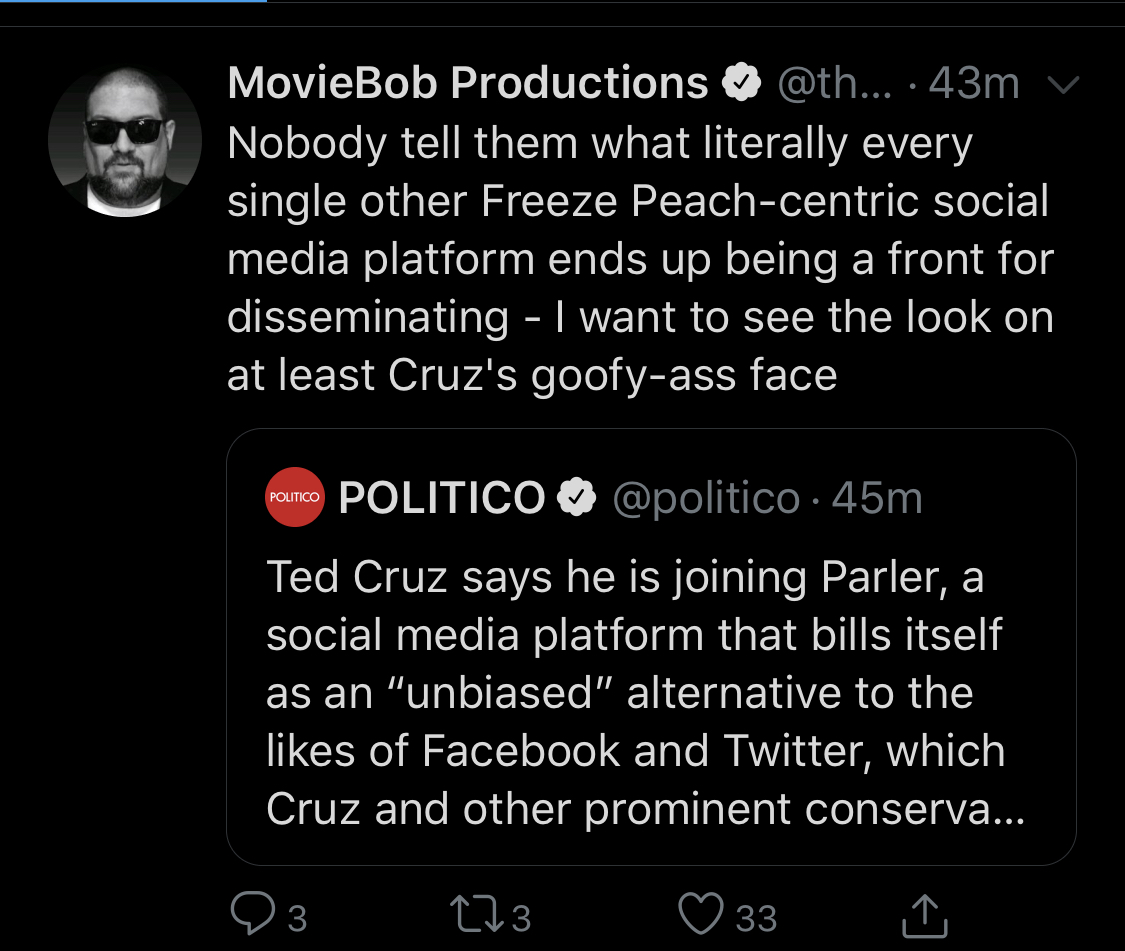This screenshot has width=1125, height=951.
Task: Expand the tweet options chevron
Action: point(1063,85)
